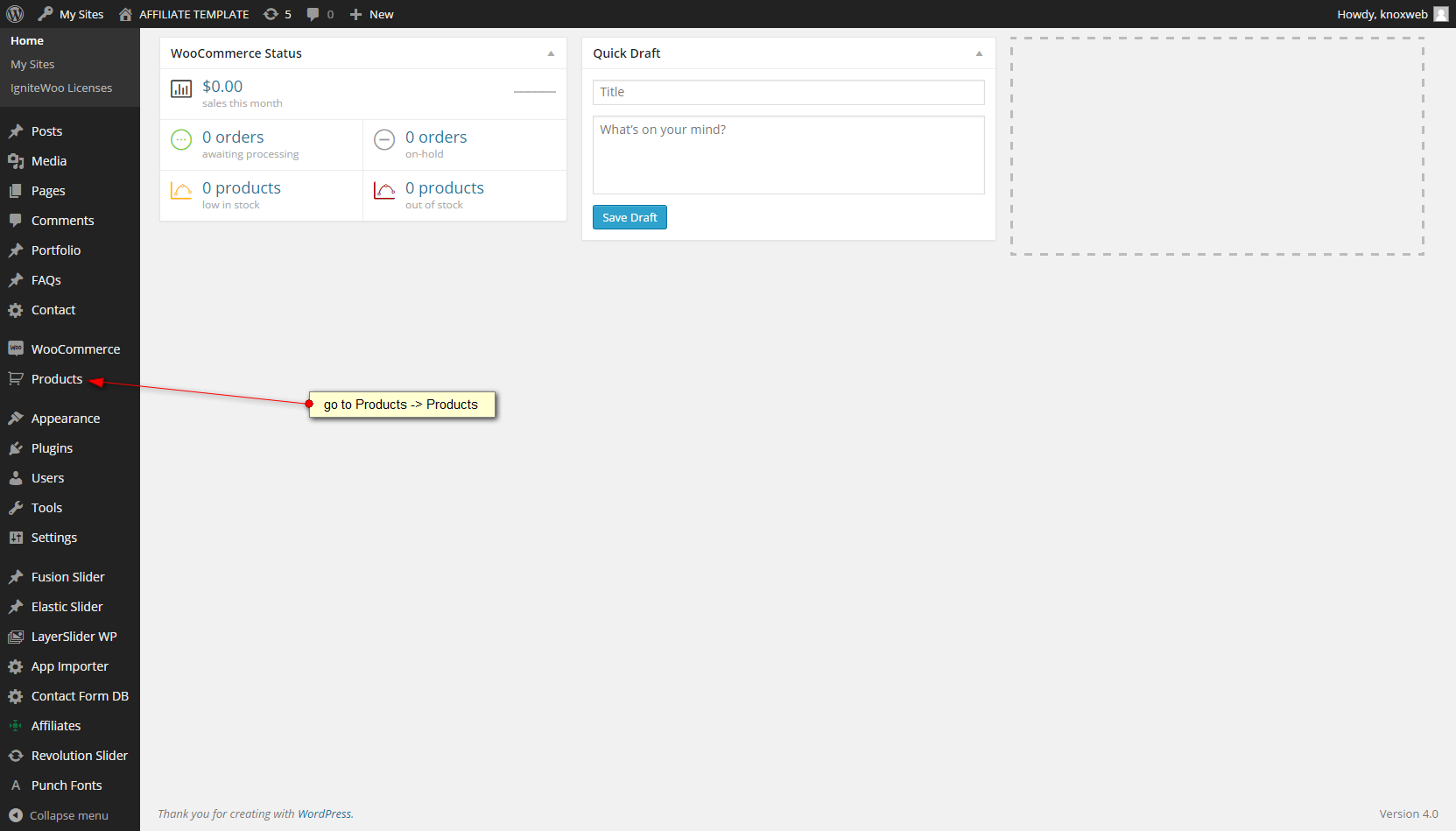This screenshot has width=1456, height=831.
Task: Click the sales this month chart icon
Action: 181,88
